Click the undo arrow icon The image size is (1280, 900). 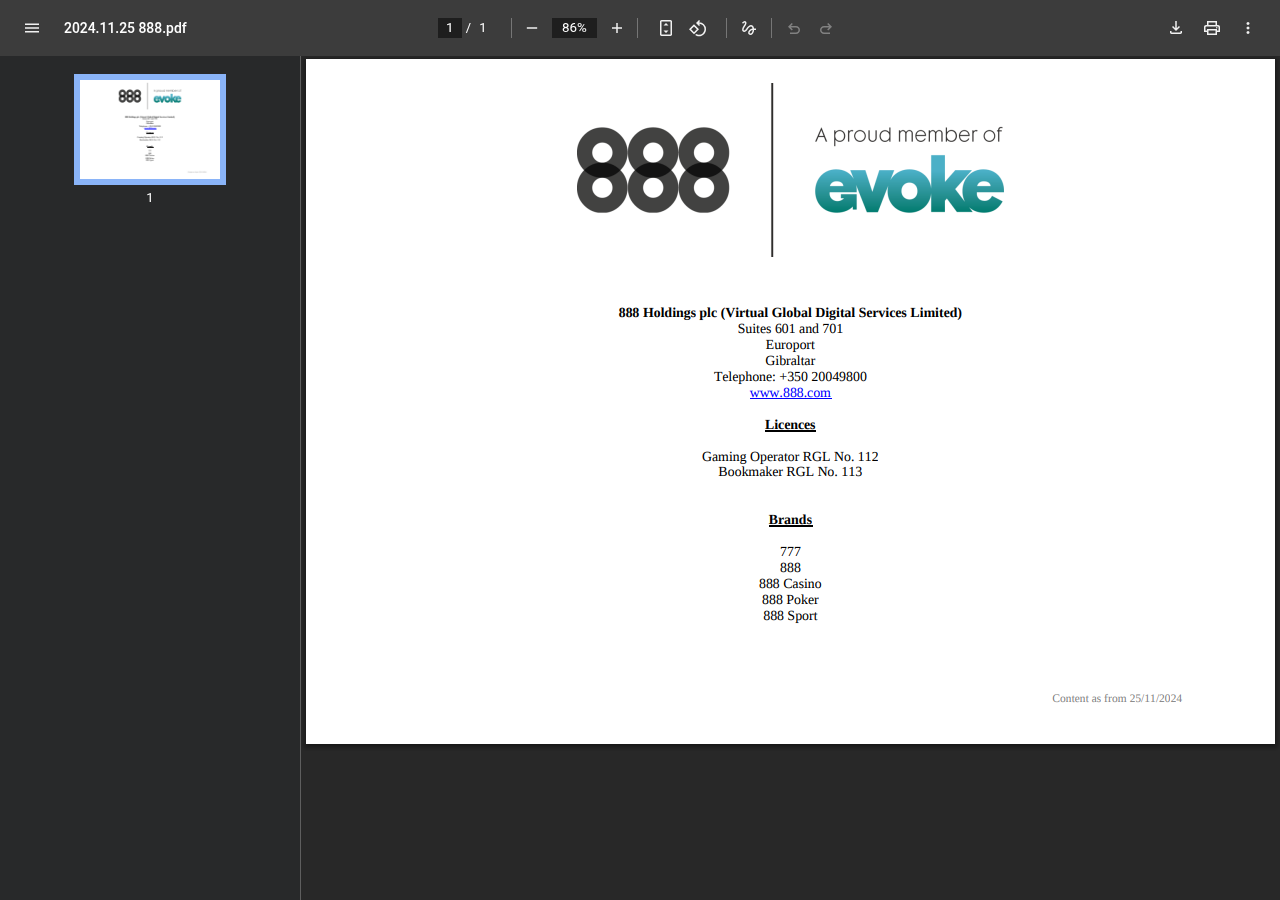point(794,28)
